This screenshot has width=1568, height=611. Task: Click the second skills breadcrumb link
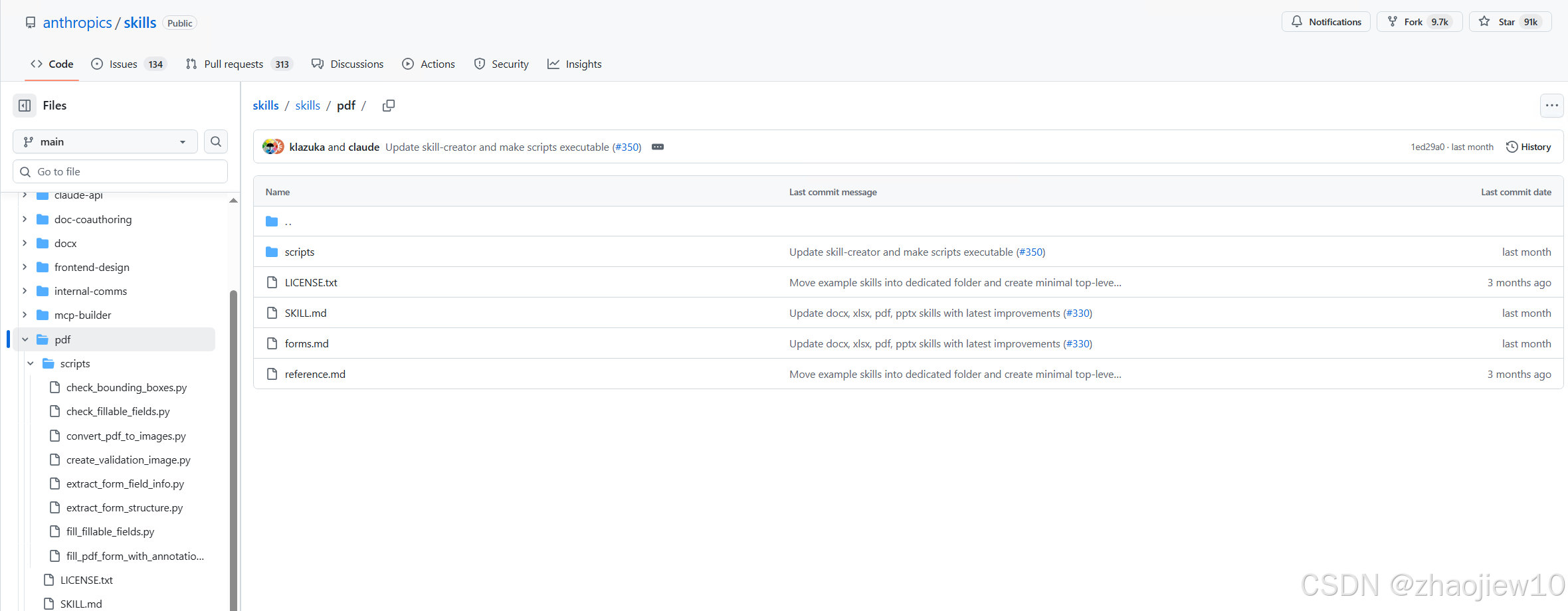(x=308, y=106)
